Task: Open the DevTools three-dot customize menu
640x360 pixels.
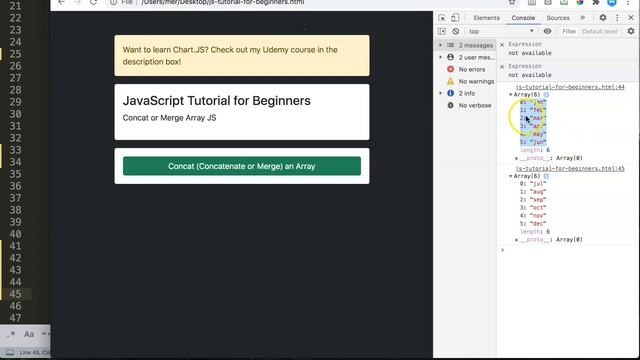Action: tap(617, 18)
